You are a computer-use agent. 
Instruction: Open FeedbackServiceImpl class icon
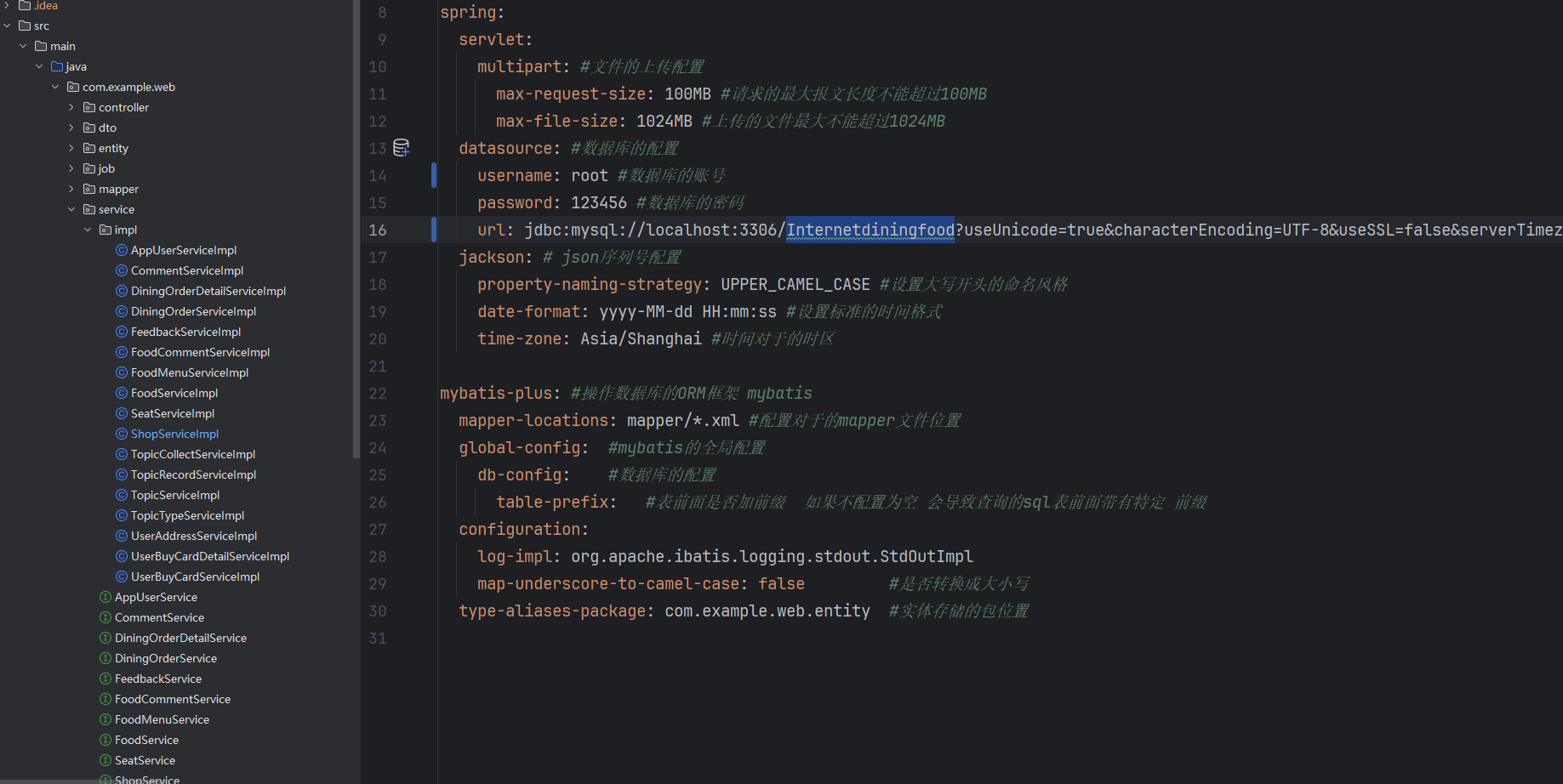pyautogui.click(x=122, y=332)
